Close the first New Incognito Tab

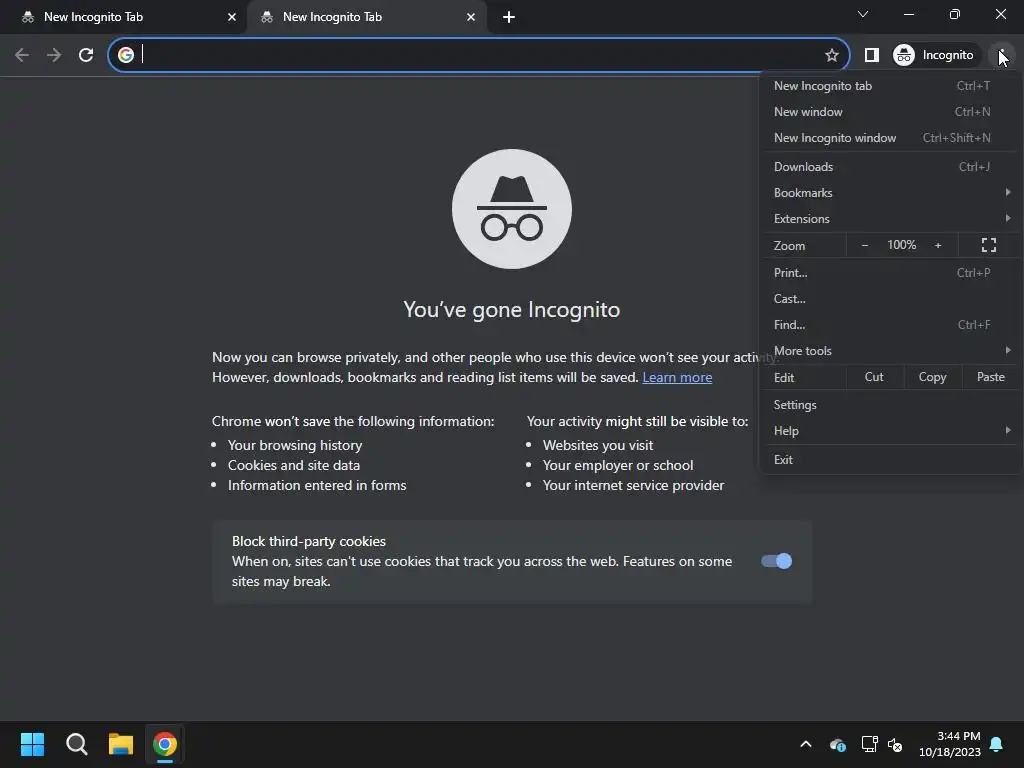click(x=232, y=17)
